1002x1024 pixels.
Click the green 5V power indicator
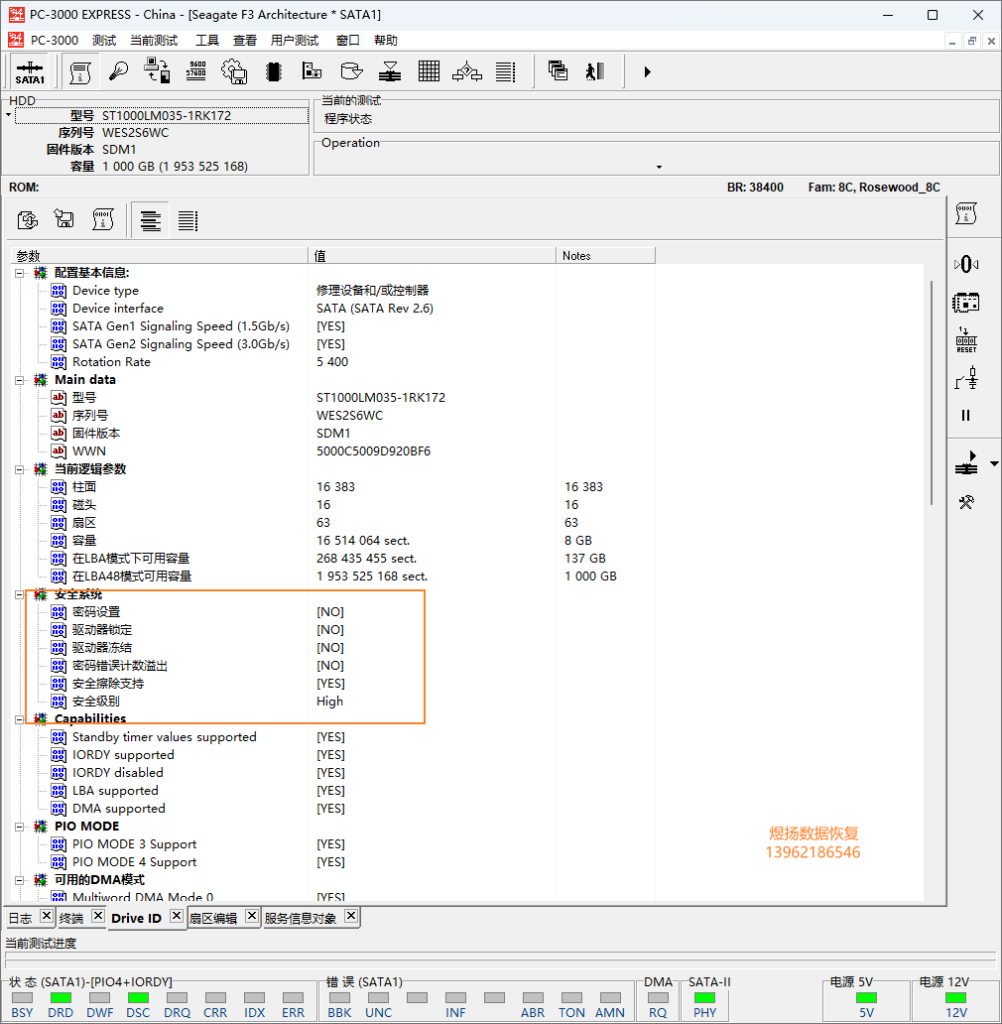click(866, 998)
